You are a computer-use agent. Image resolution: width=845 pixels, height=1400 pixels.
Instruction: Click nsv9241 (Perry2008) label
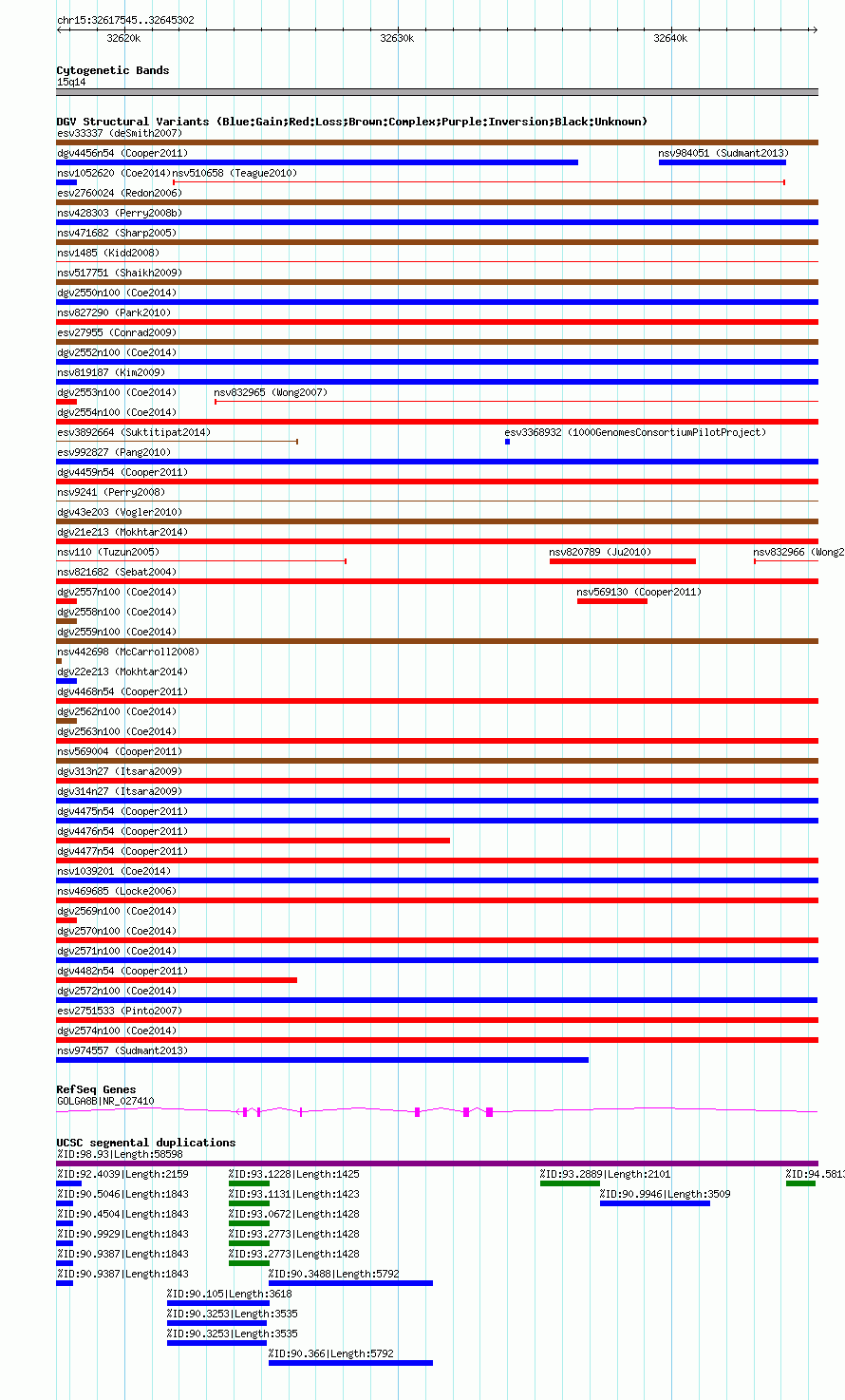pyautogui.click(x=111, y=492)
